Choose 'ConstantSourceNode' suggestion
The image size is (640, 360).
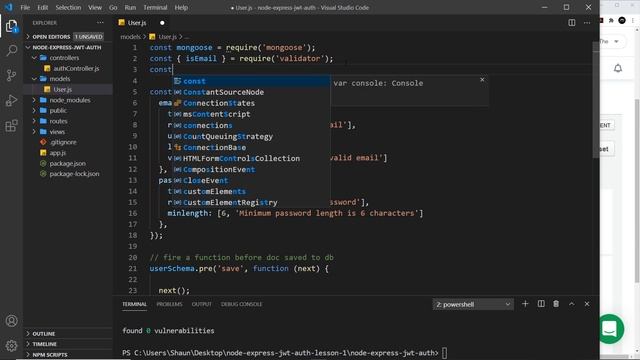(251, 92)
